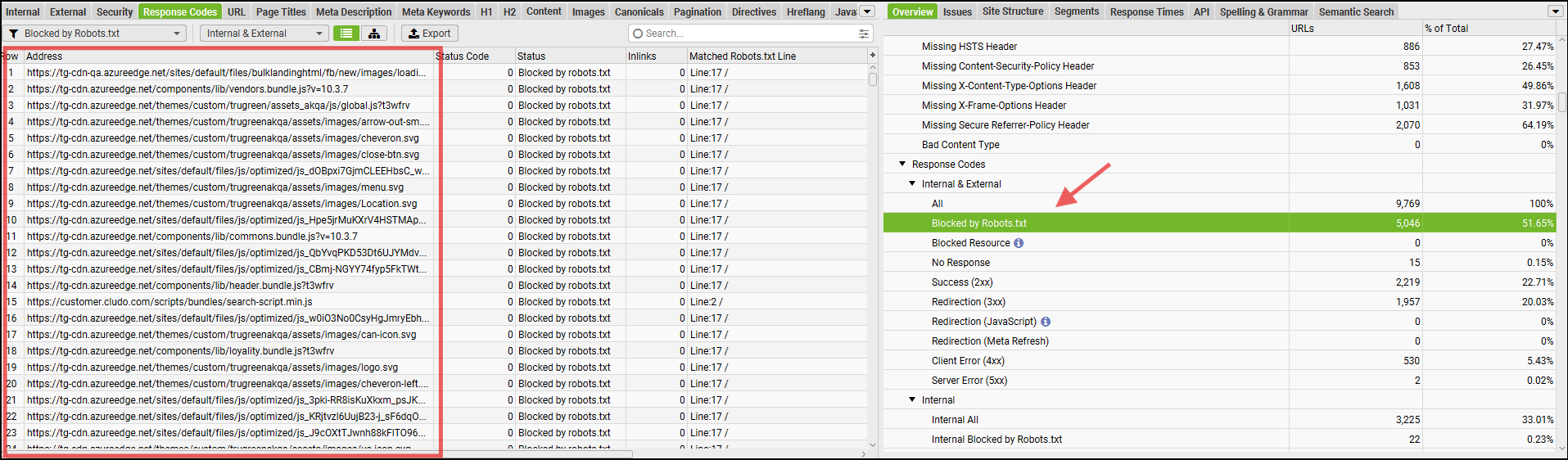Viewport: 1568px width, 460px height.
Task: Open the Content tab
Action: [544, 11]
